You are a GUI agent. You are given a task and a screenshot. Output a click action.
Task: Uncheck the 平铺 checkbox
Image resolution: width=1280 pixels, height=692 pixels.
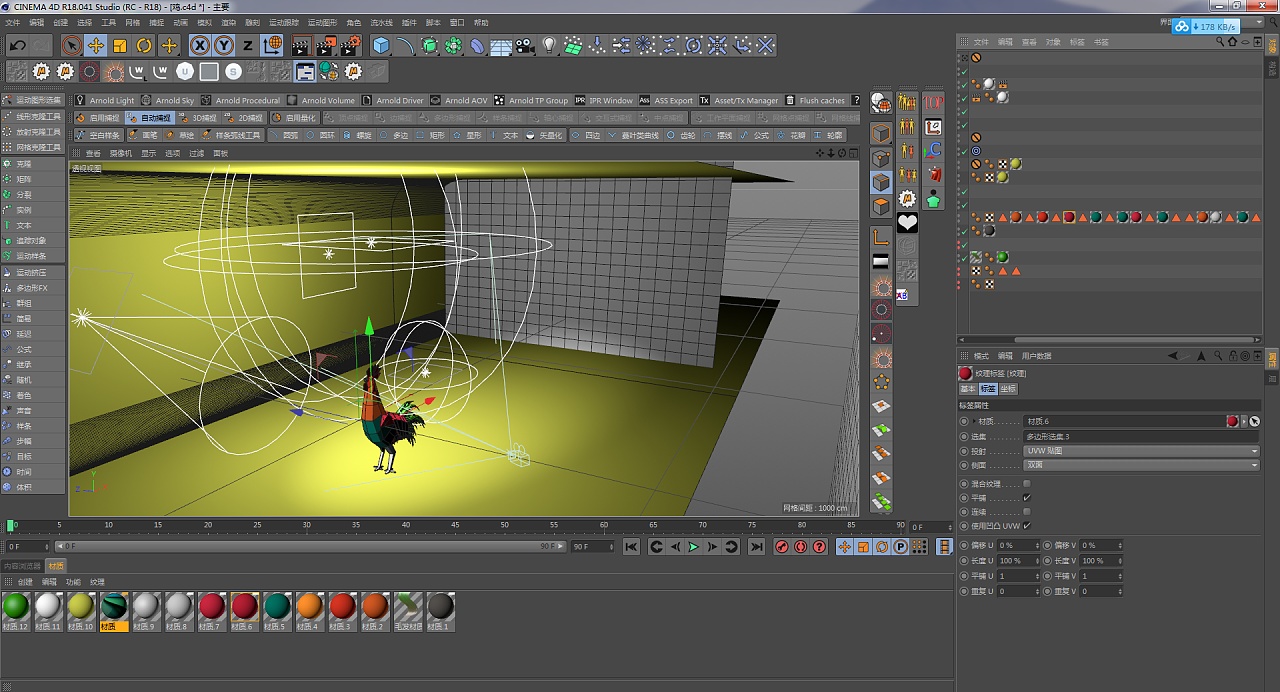(1027, 498)
